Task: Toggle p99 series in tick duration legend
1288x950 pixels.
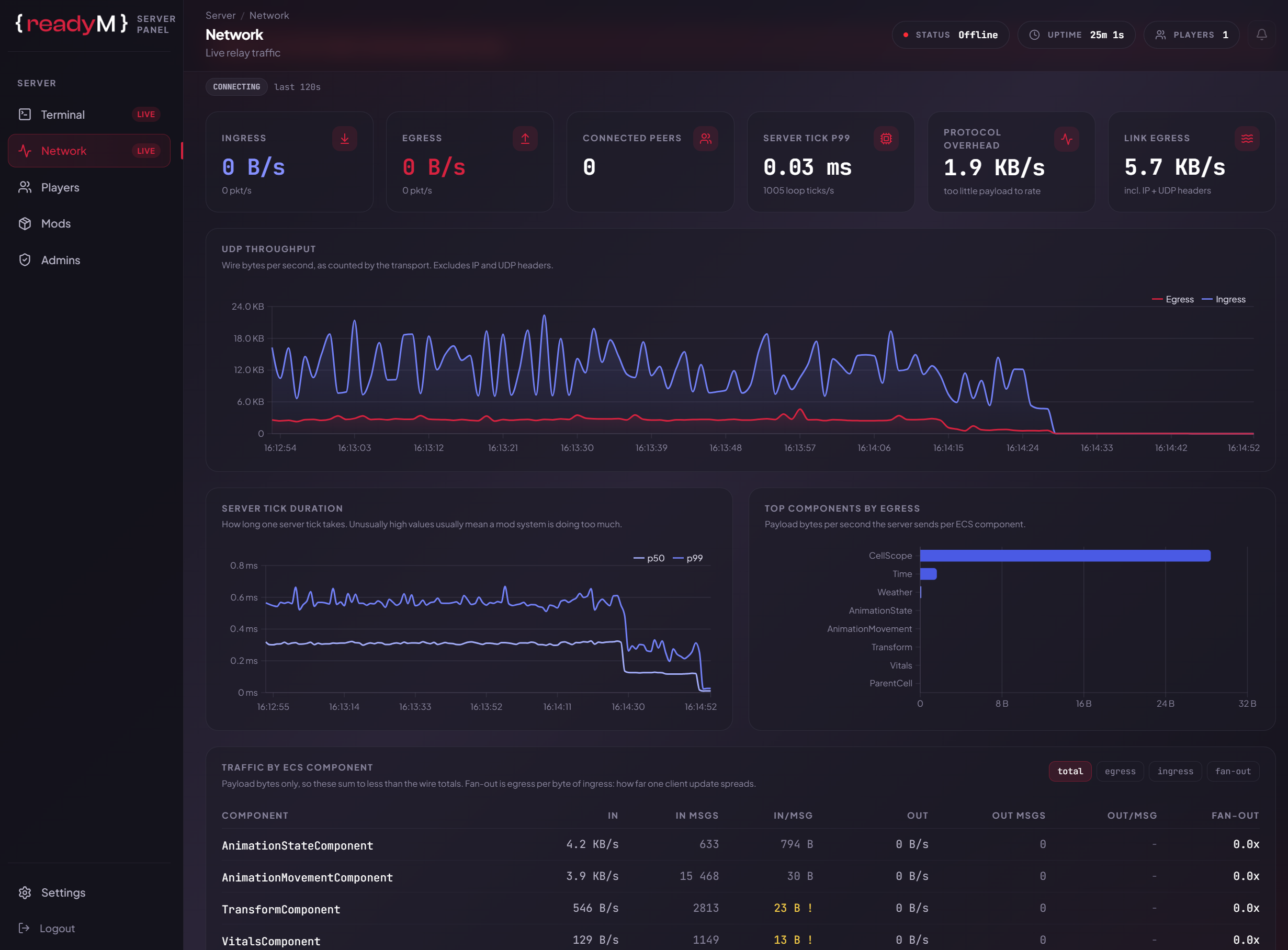Action: pos(688,558)
